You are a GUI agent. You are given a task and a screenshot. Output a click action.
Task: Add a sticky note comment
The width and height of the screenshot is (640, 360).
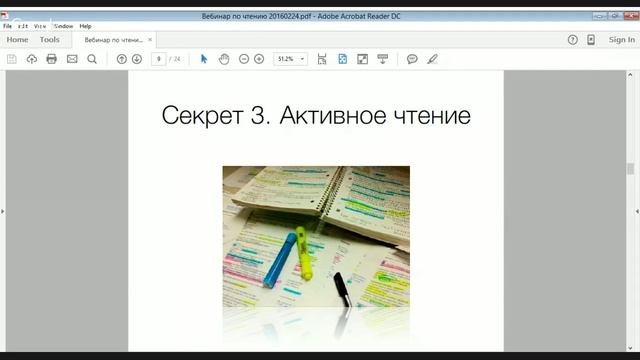[412, 59]
